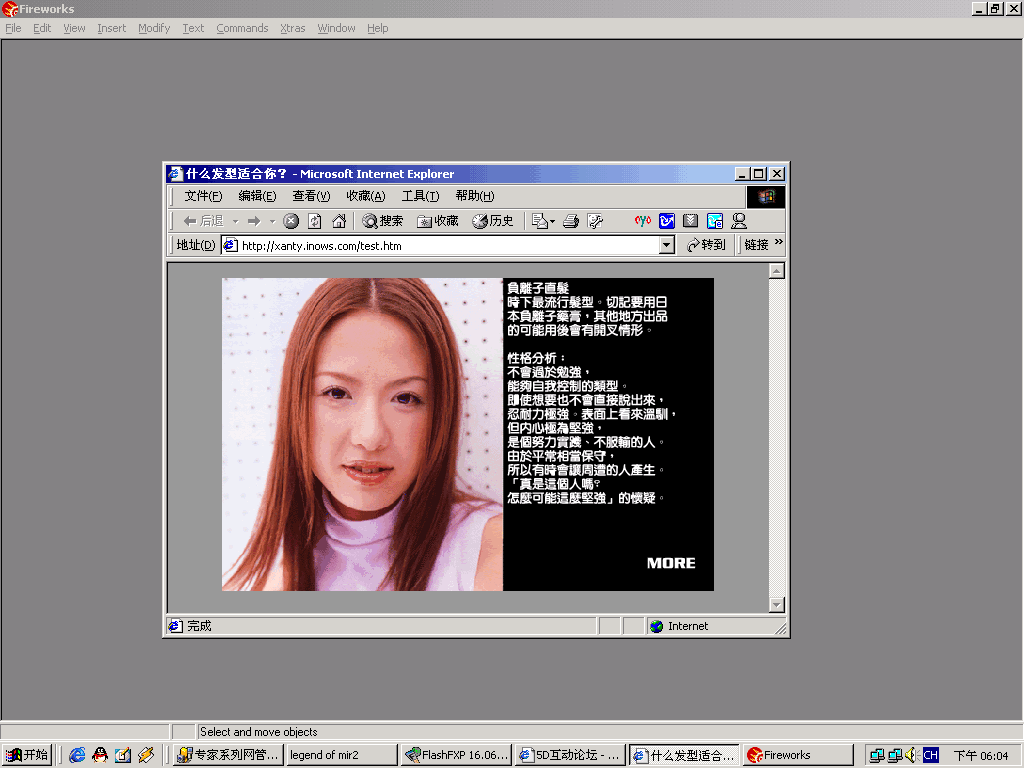Click the Stop loading icon in IE toolbar
The image size is (1024, 768).
tap(291, 221)
